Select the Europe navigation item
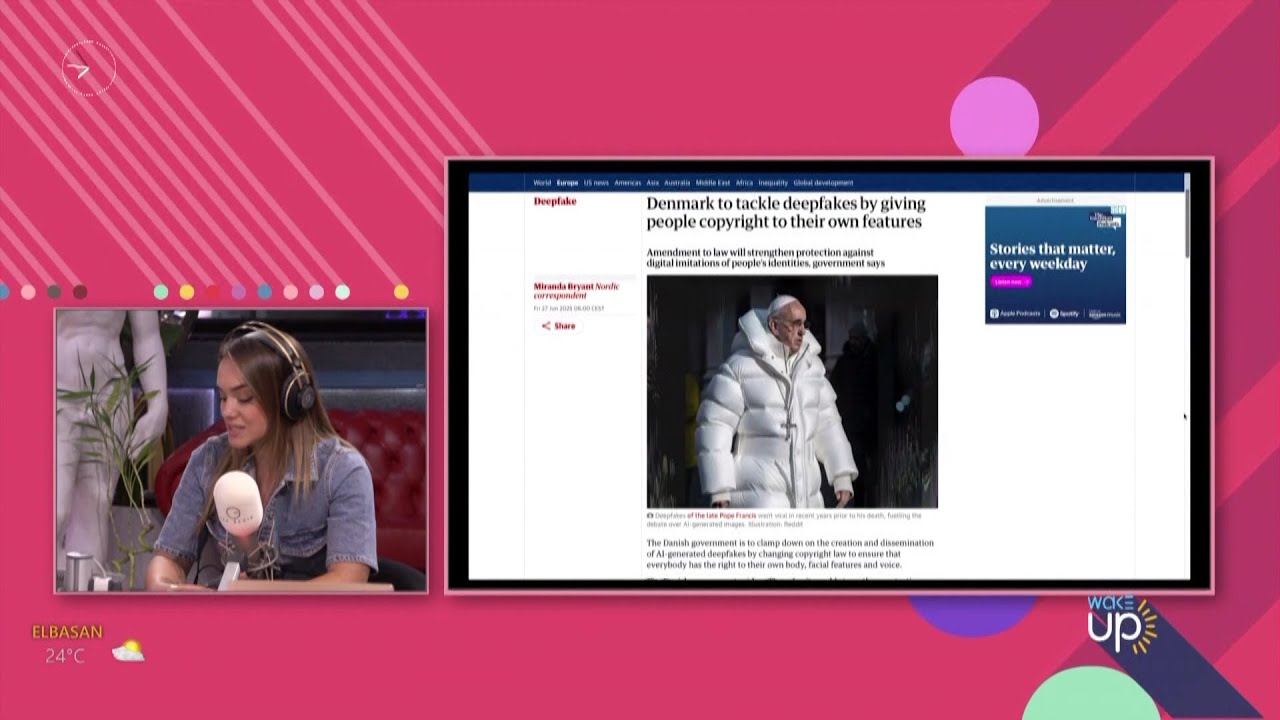The width and height of the screenshot is (1280, 720). pyautogui.click(x=567, y=183)
